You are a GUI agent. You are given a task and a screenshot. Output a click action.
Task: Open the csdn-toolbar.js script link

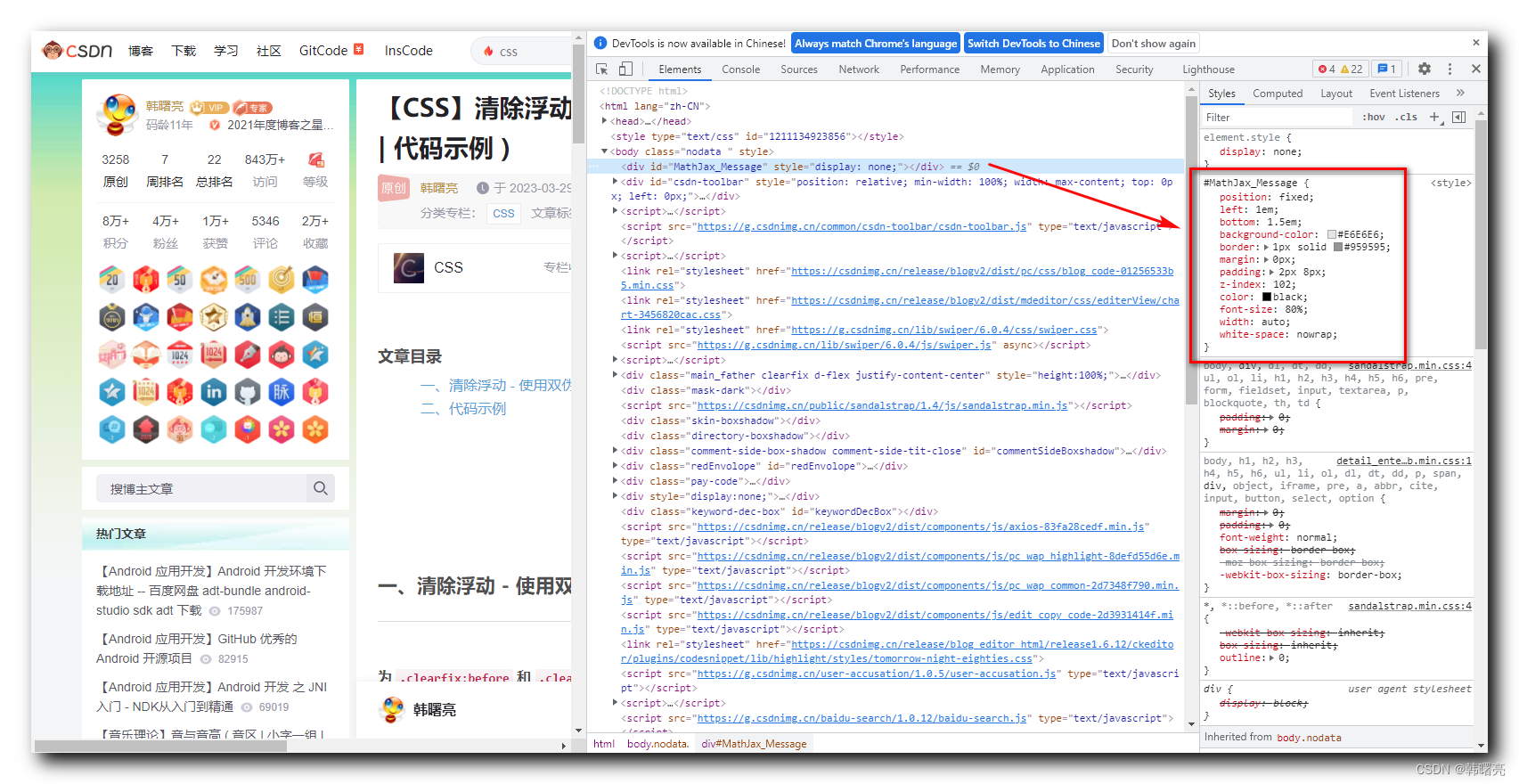click(862, 226)
